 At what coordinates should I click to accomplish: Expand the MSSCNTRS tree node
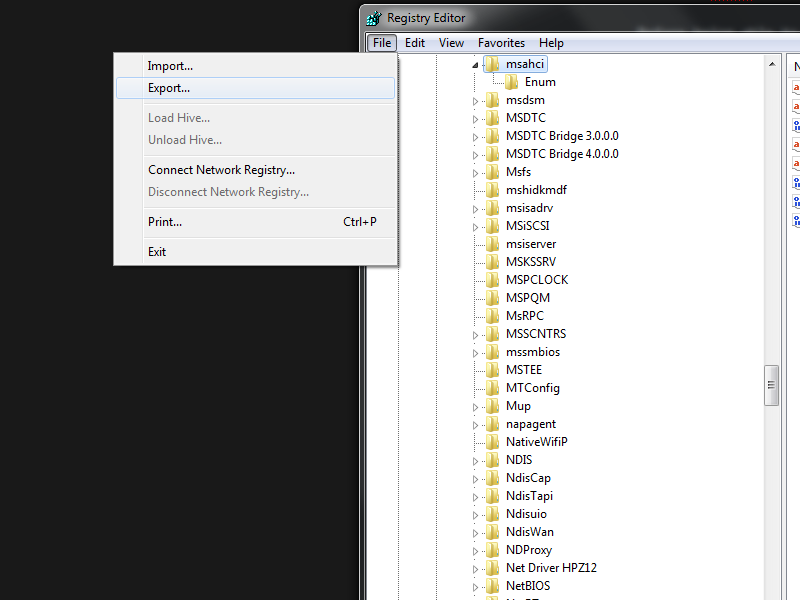pyautogui.click(x=475, y=335)
